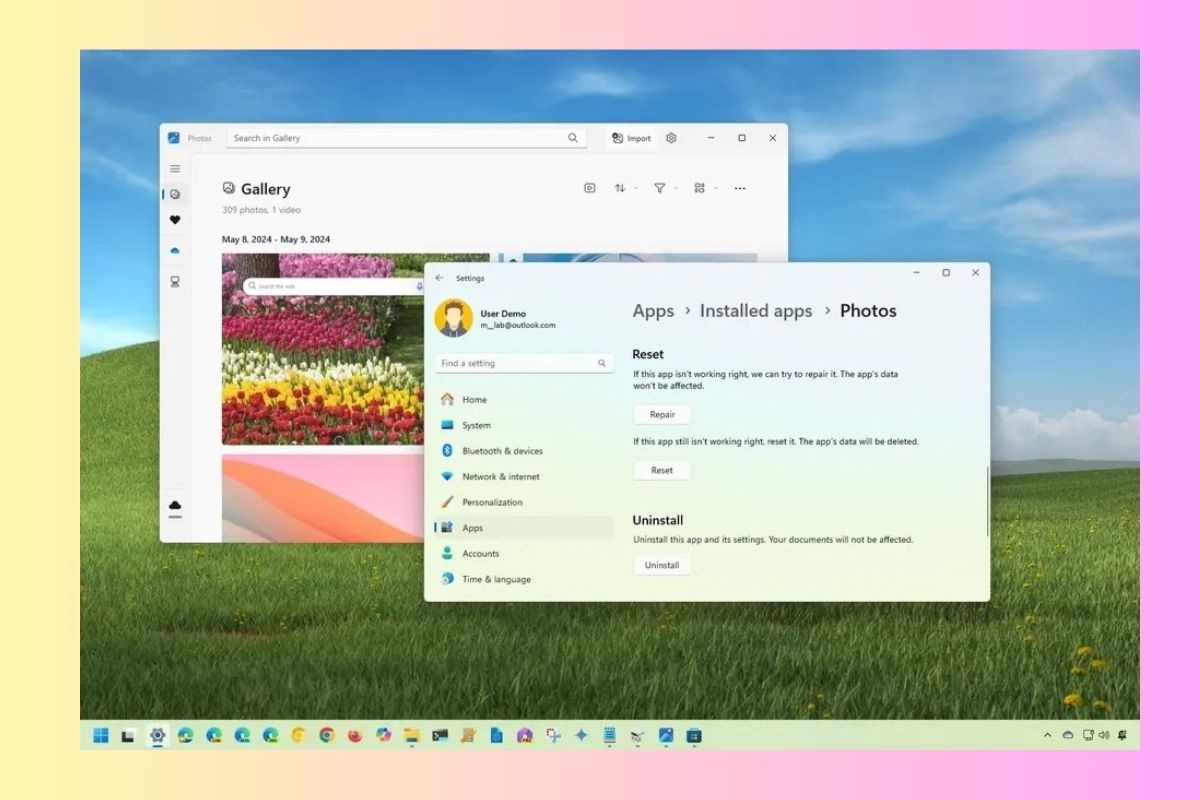Start slideshow from Gallery toolbar
The image size is (1200, 800).
[x=590, y=188]
